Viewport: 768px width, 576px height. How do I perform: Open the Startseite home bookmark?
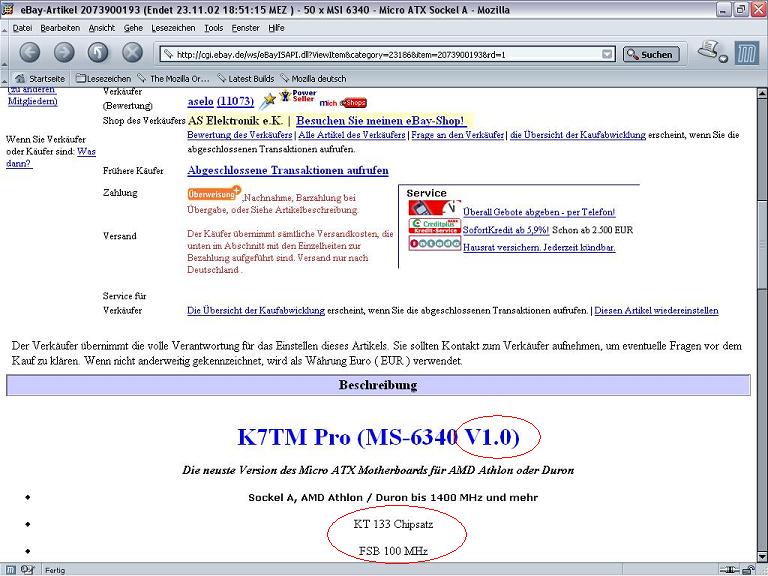pos(40,78)
